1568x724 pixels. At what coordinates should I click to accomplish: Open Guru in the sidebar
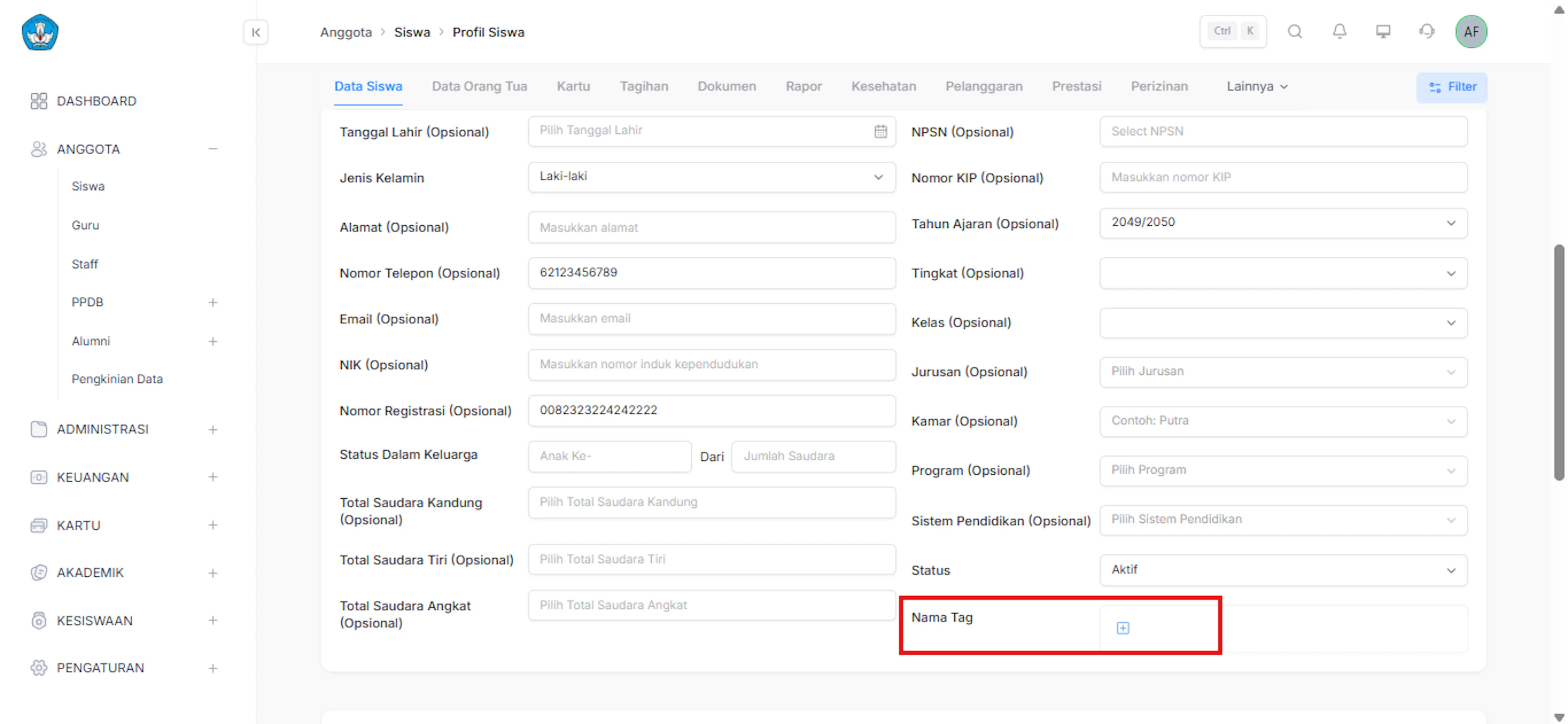[x=85, y=225]
